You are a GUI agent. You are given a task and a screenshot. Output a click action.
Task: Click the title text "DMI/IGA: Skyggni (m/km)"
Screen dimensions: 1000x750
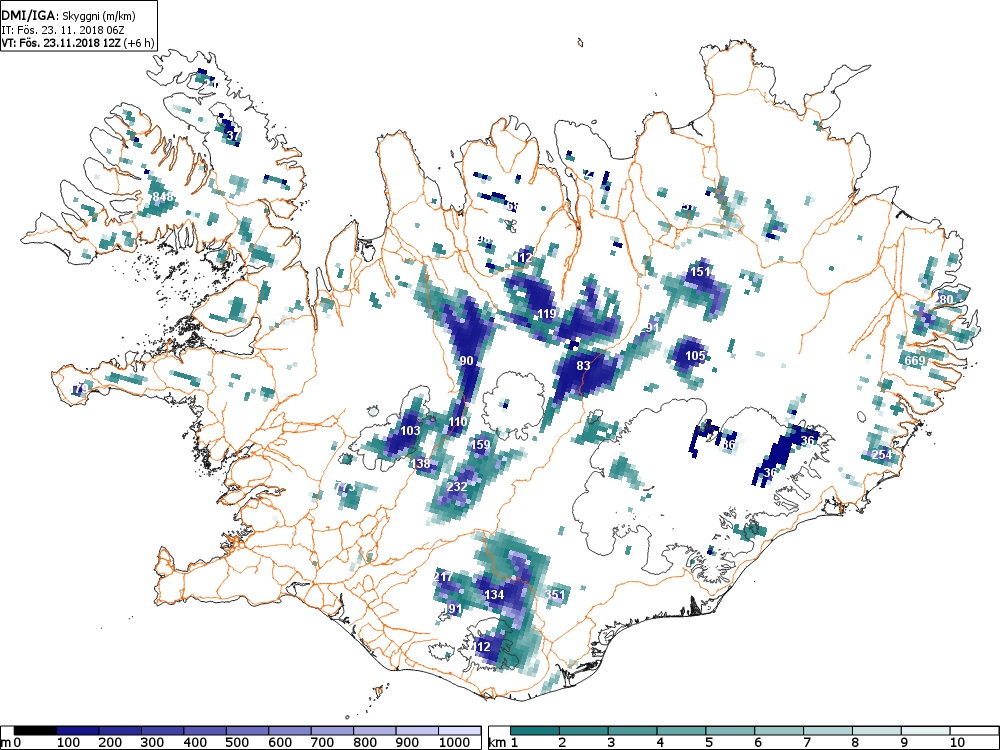[x=69, y=17]
